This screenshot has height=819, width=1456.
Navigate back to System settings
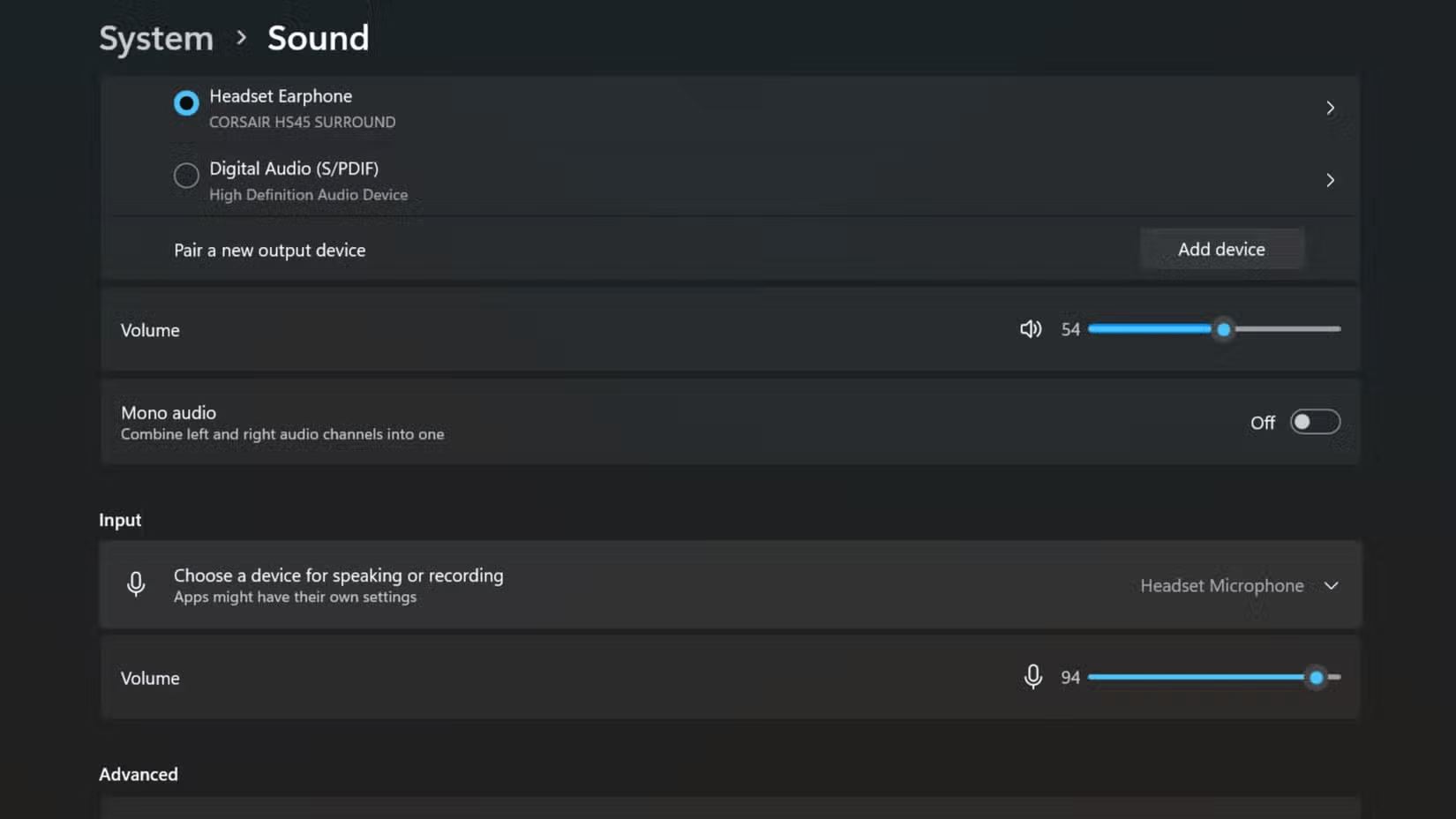tap(155, 38)
